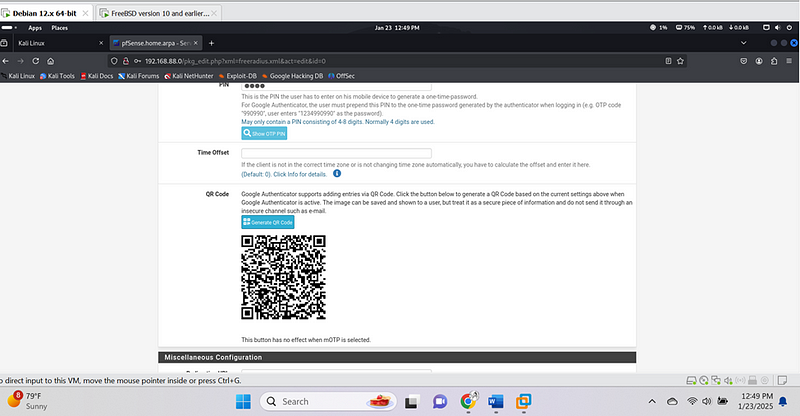The width and height of the screenshot is (800, 416).
Task: Click the CPU 1% usage monitor
Action: pyautogui.click(x=658, y=28)
